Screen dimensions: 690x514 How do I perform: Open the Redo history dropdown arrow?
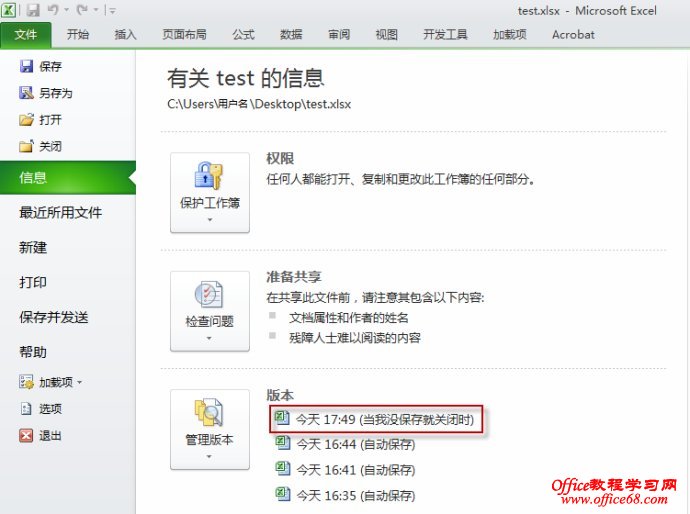[95, 10]
